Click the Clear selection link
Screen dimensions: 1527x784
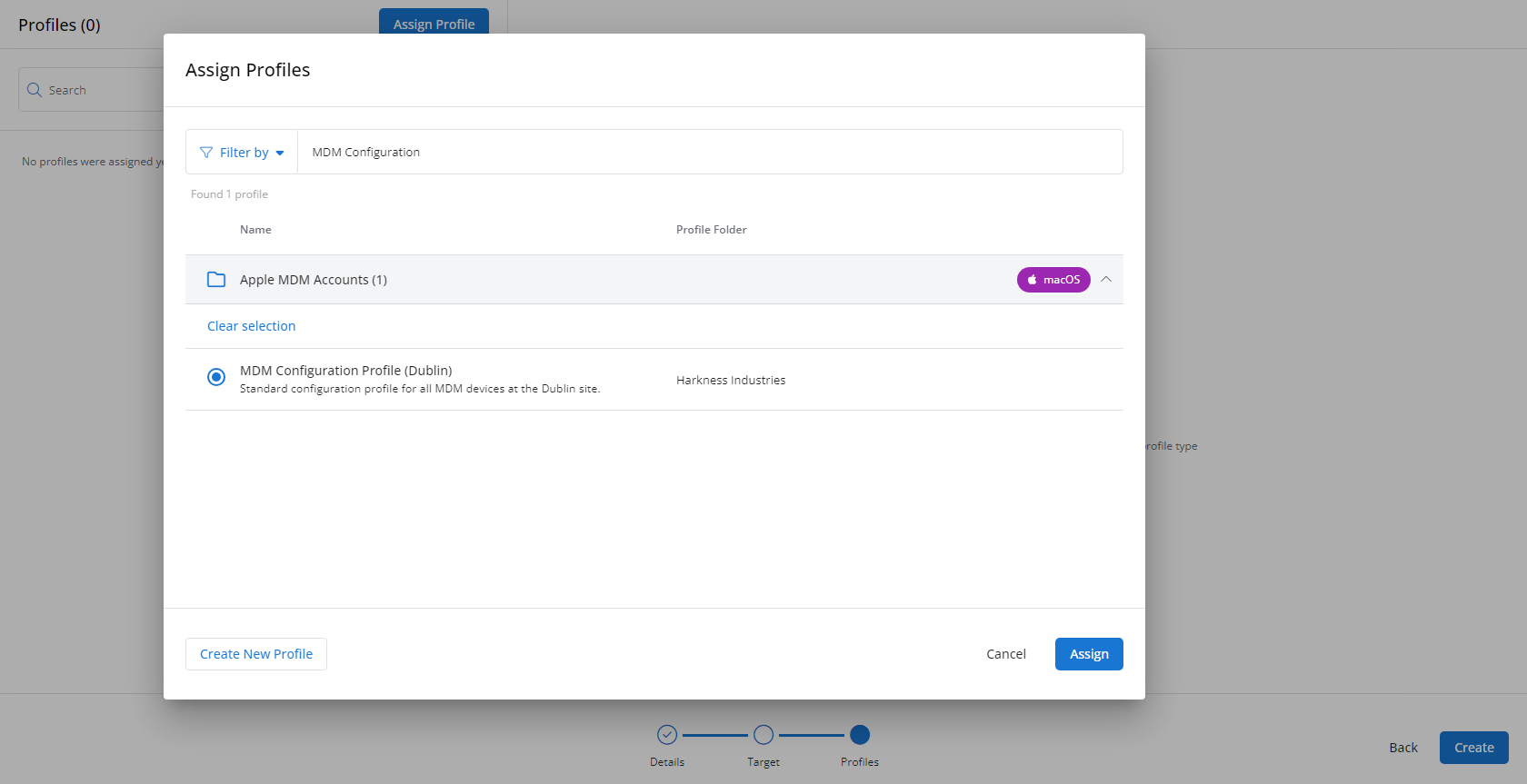[x=251, y=326]
